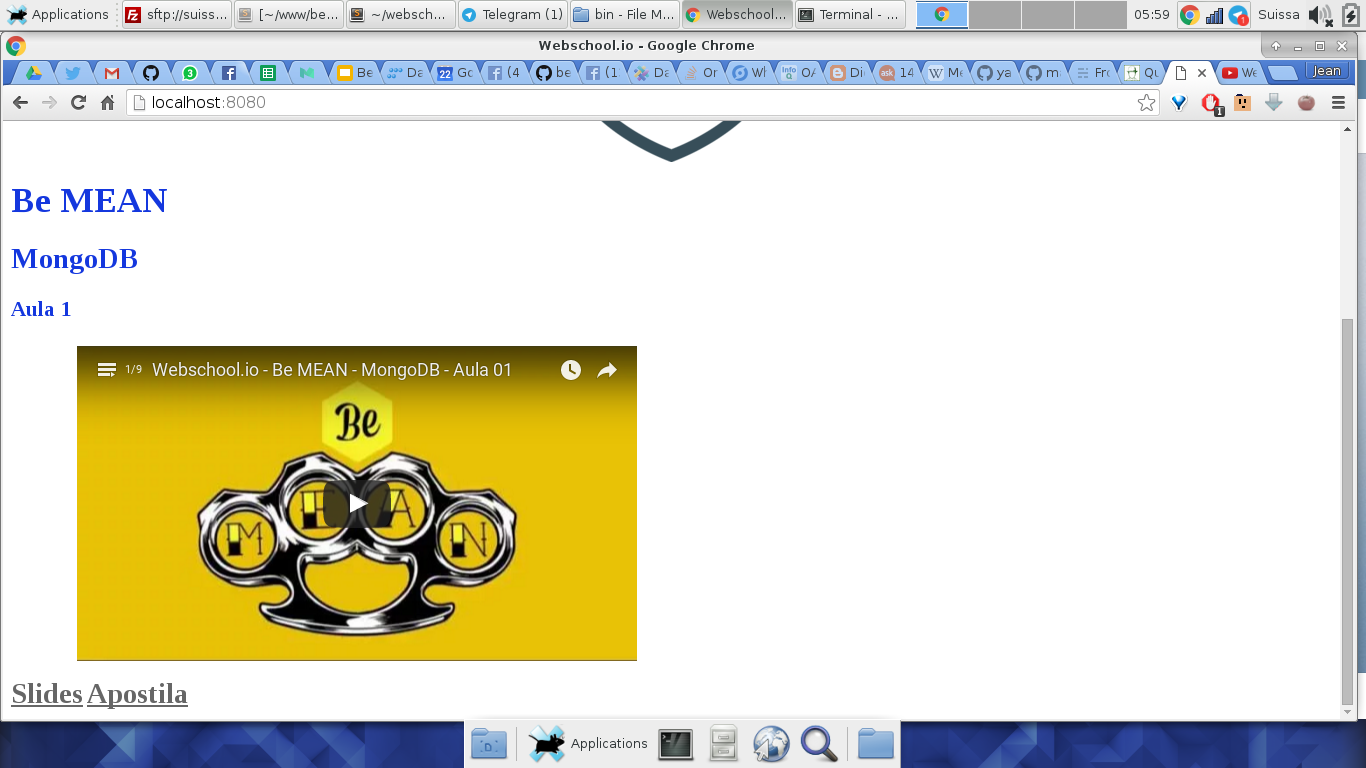
Task: Go back in browser history
Action: coord(20,102)
